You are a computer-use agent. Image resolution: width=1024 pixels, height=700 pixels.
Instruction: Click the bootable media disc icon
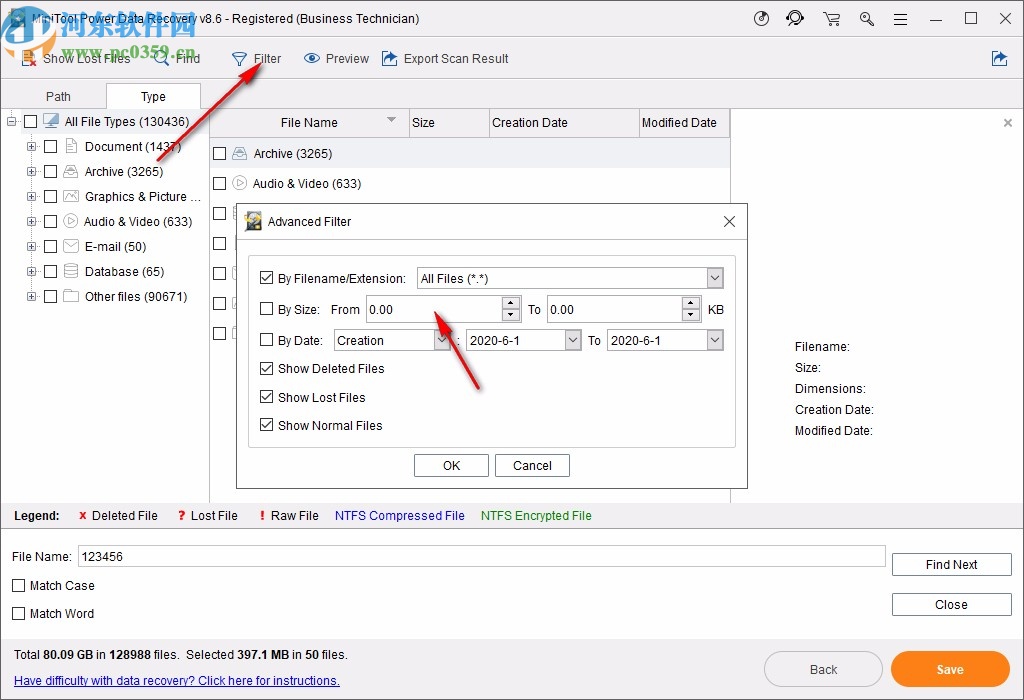(x=760, y=19)
